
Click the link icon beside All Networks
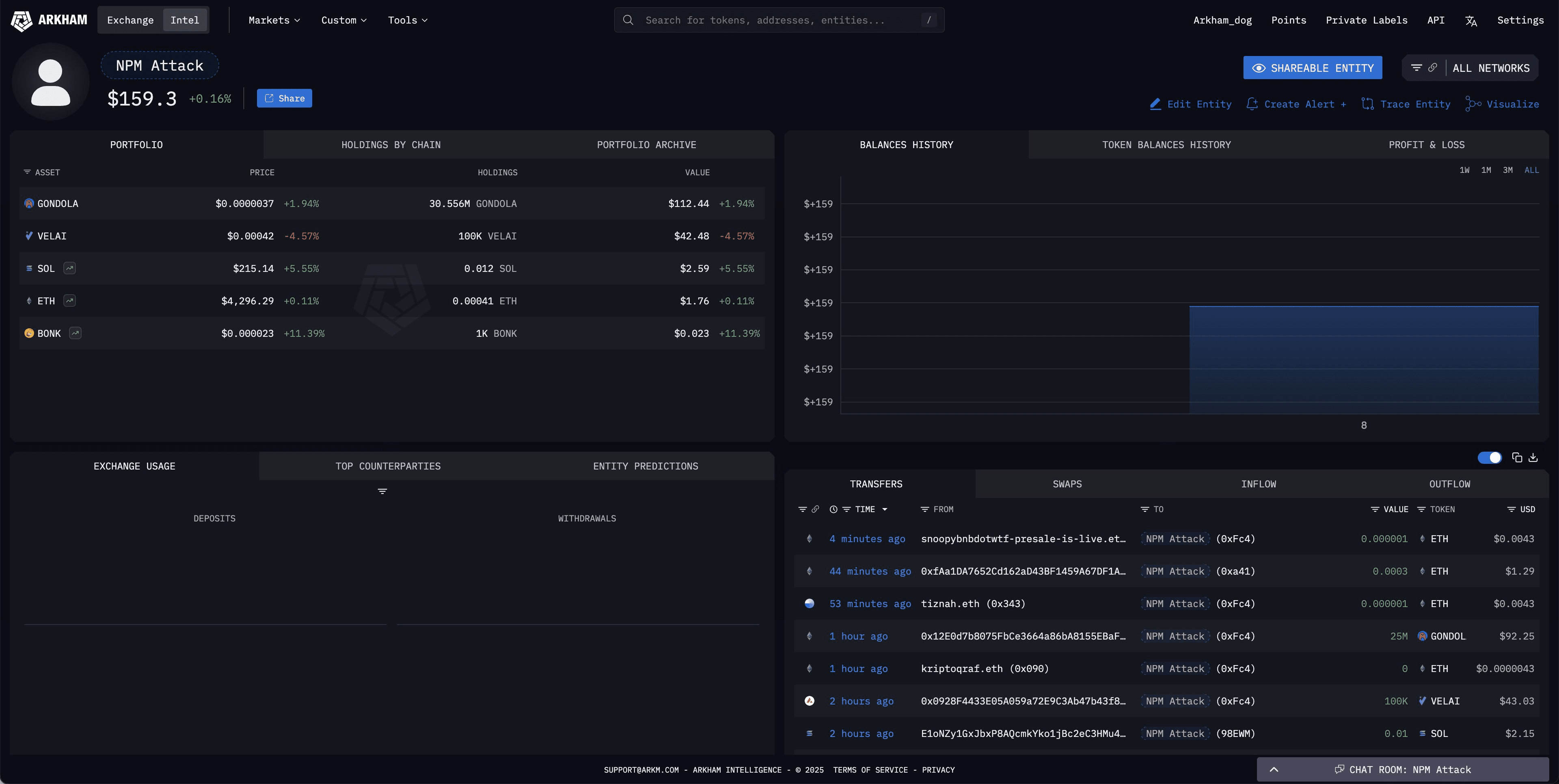point(1432,68)
